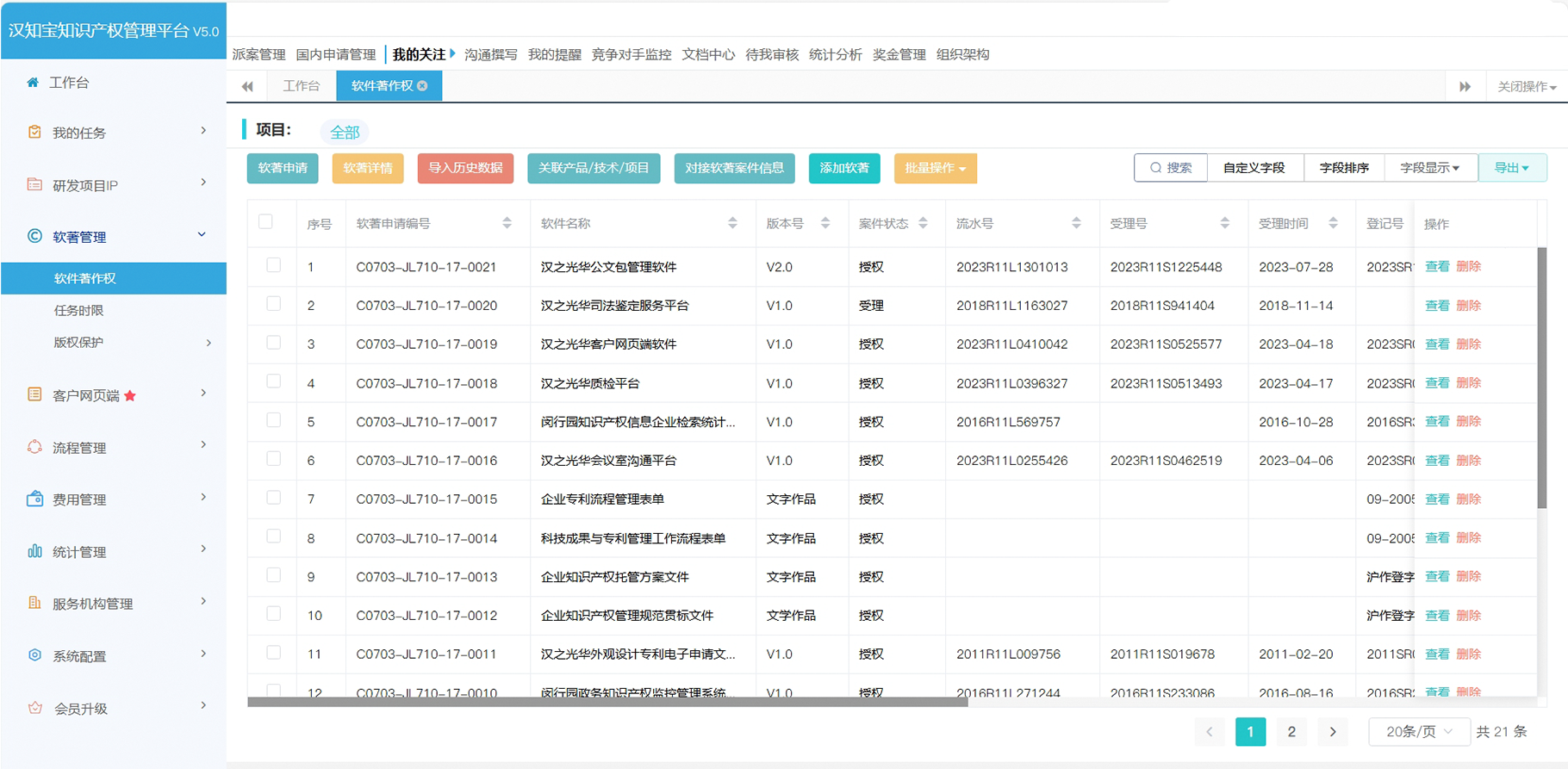Sort by 软著申请编号 column arrows

[x=507, y=224]
